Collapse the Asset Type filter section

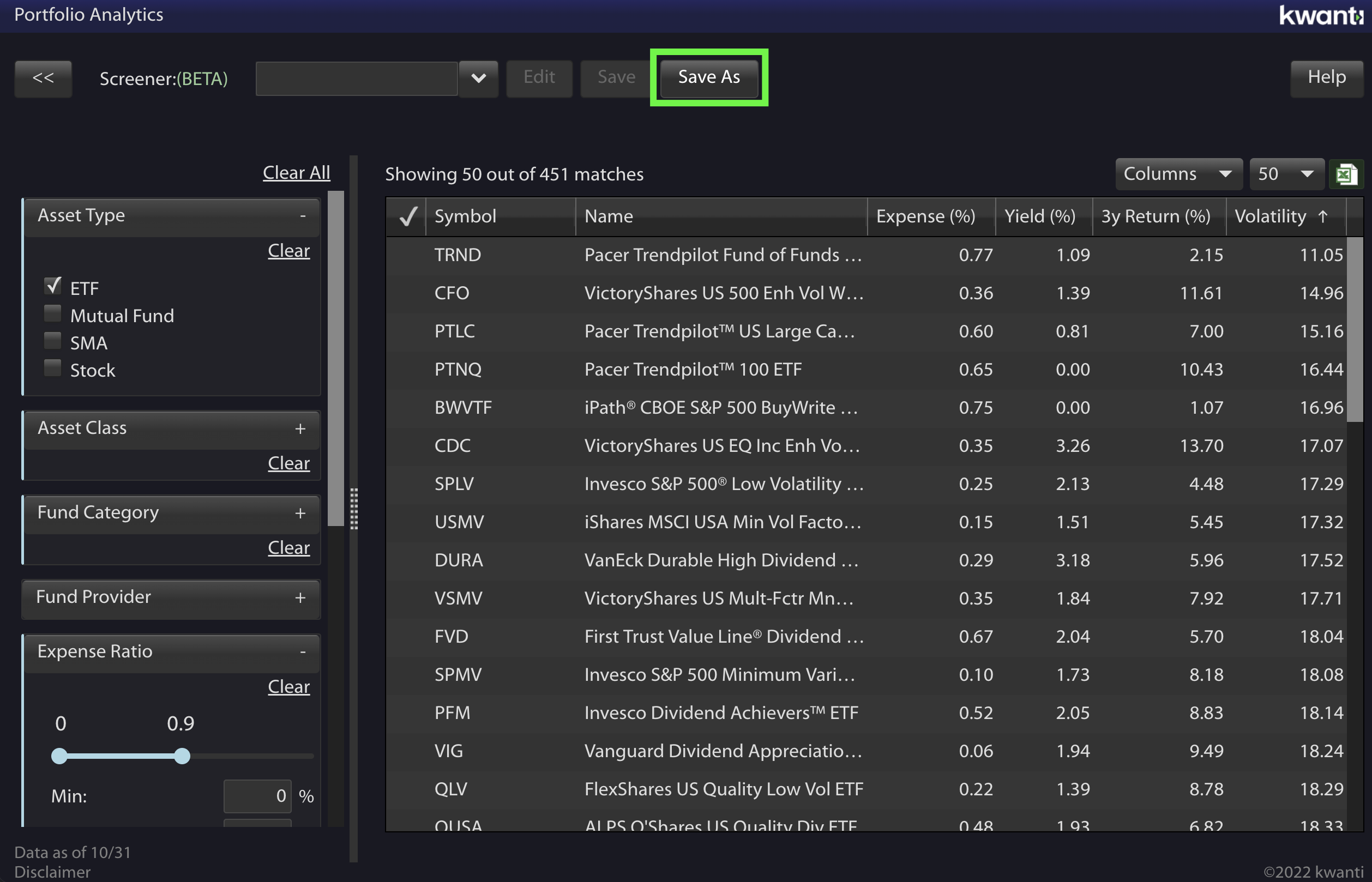point(303,216)
